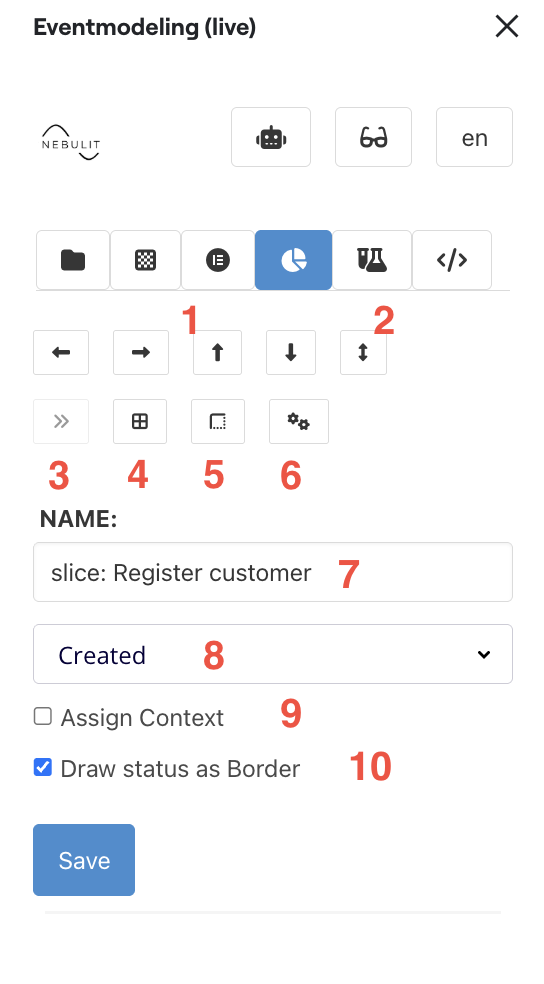Click the right arrow button
The image size is (544, 984).
pos(141,353)
